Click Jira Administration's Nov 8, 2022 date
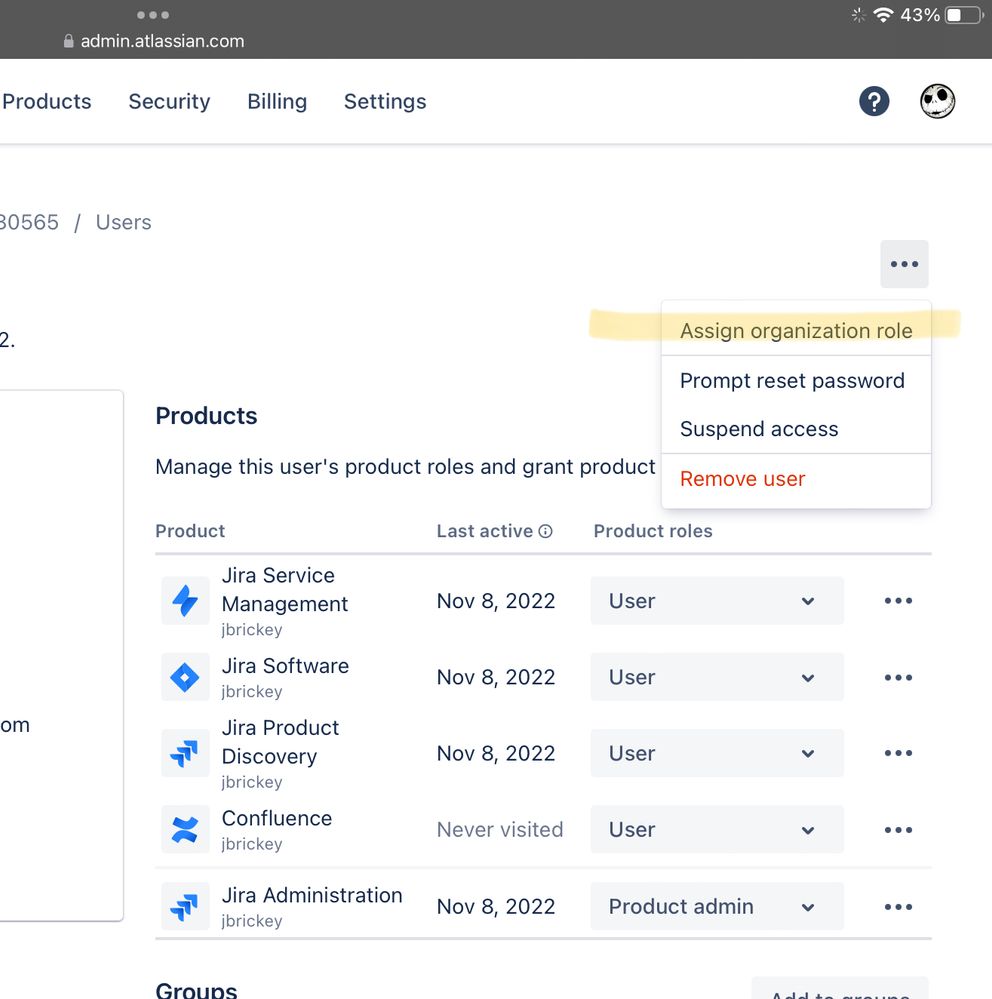 click(x=496, y=907)
